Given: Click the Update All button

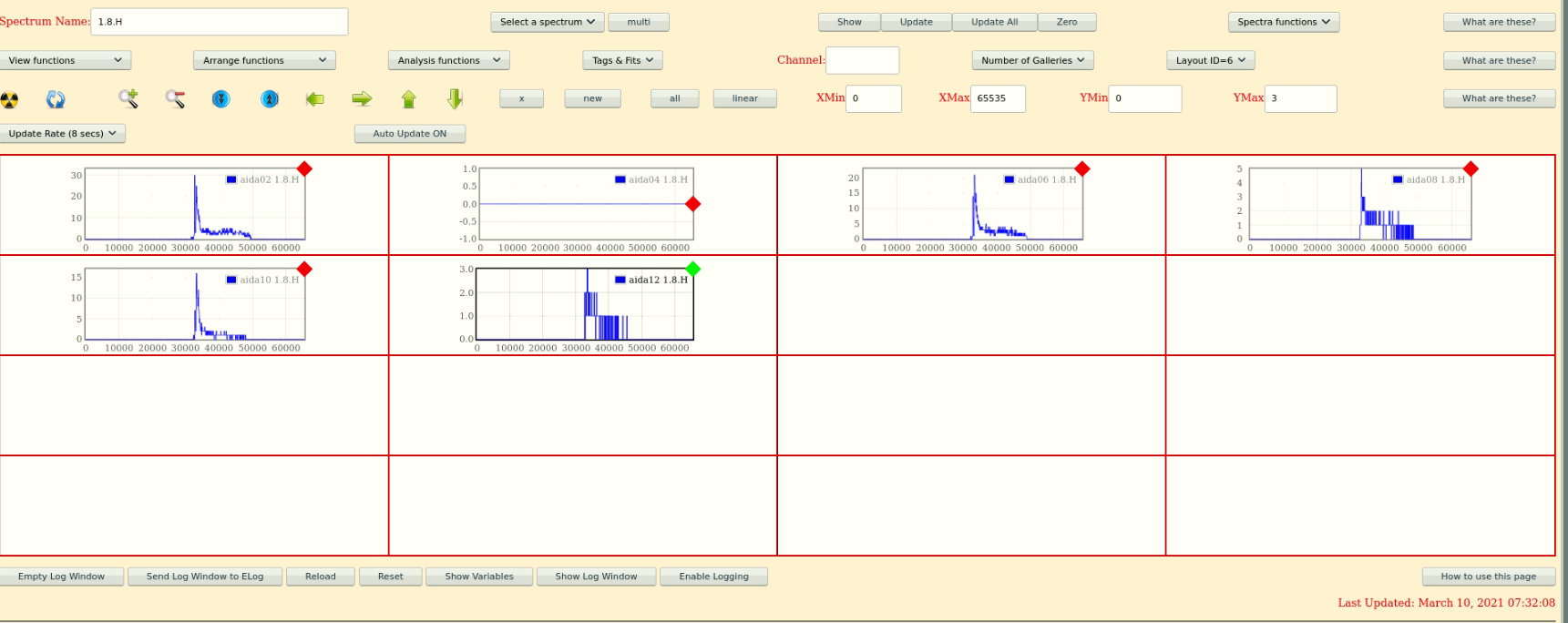Looking at the screenshot, I should [x=995, y=22].
